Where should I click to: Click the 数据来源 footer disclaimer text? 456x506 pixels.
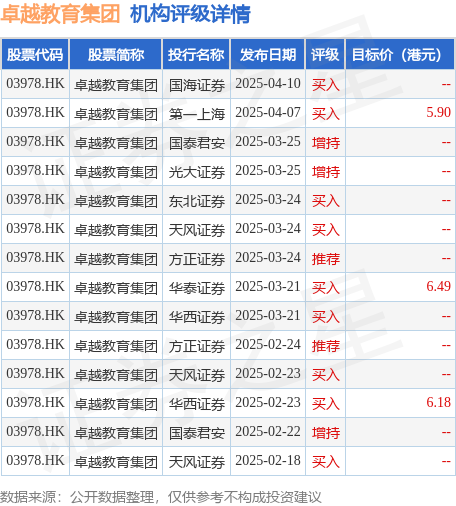(x=161, y=497)
